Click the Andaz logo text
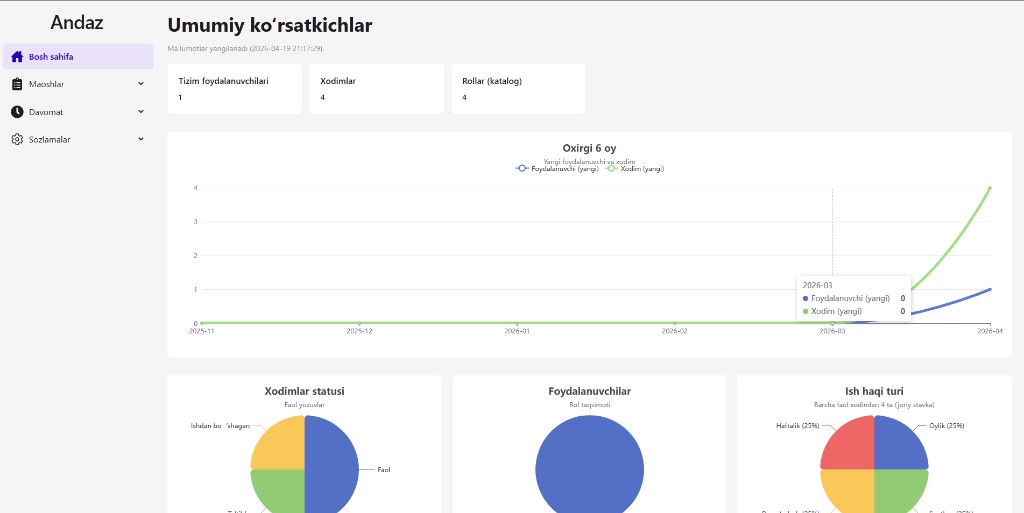Image resolution: width=1024 pixels, height=513 pixels. click(77, 22)
